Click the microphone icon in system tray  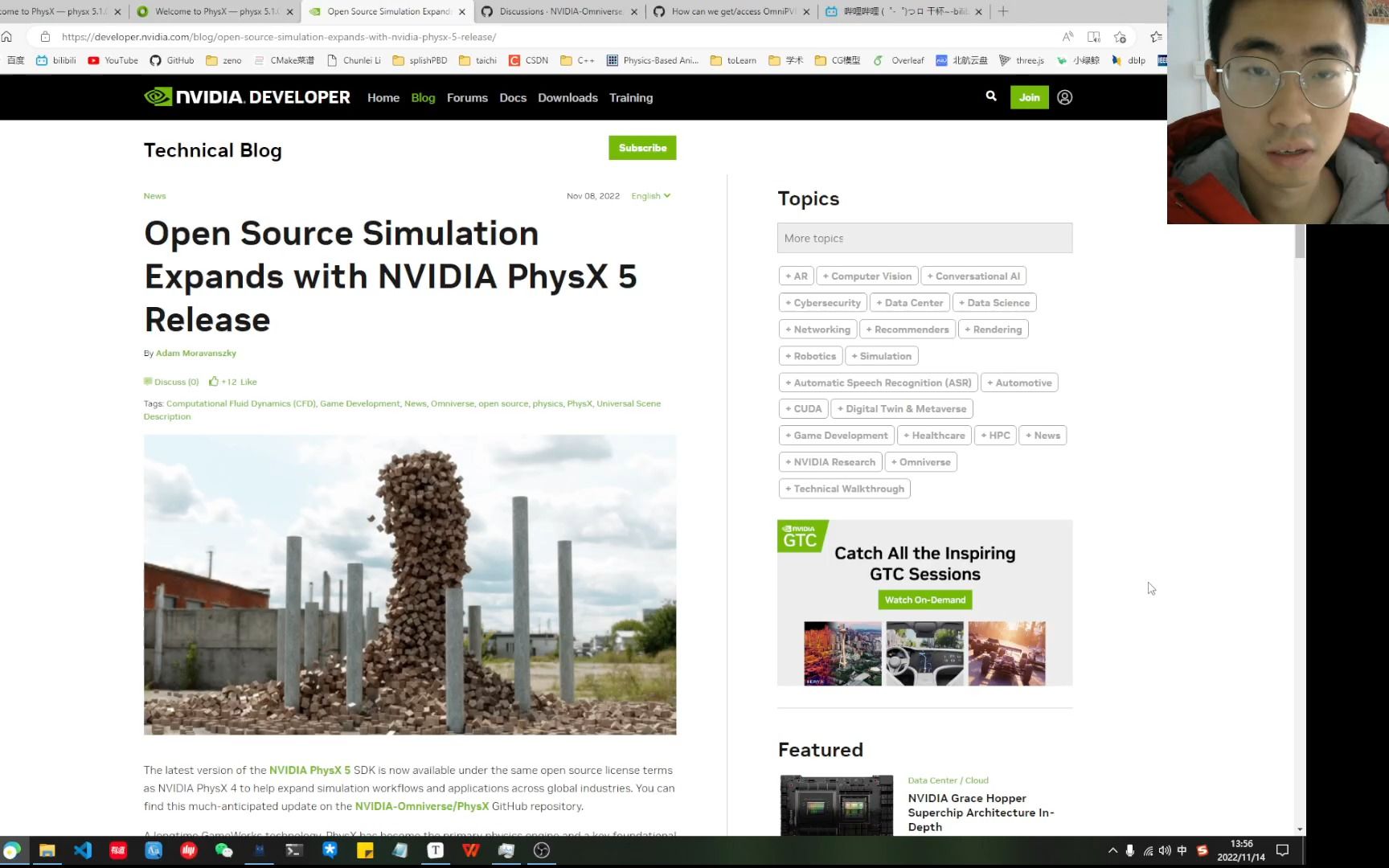[1130, 850]
